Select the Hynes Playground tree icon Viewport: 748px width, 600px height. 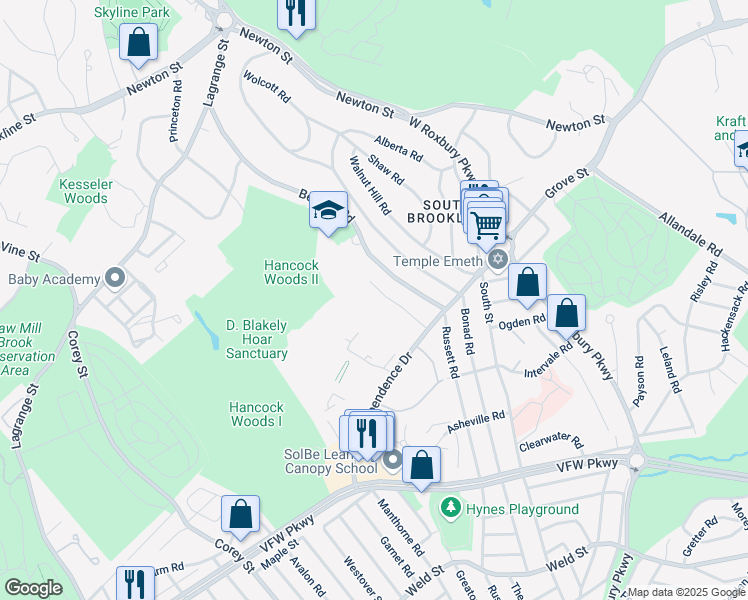point(452,509)
